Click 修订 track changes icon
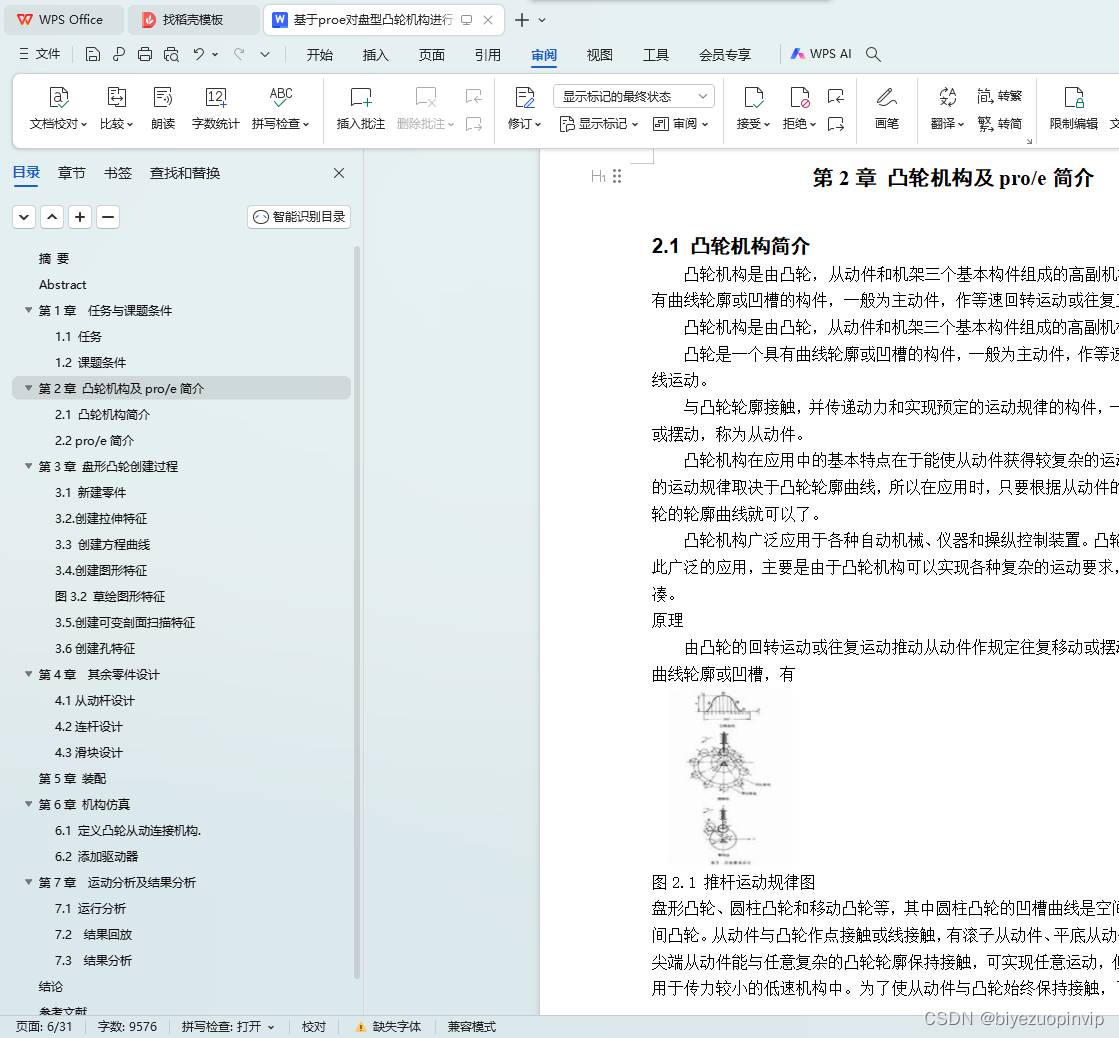The height and width of the screenshot is (1038, 1119). (525, 98)
